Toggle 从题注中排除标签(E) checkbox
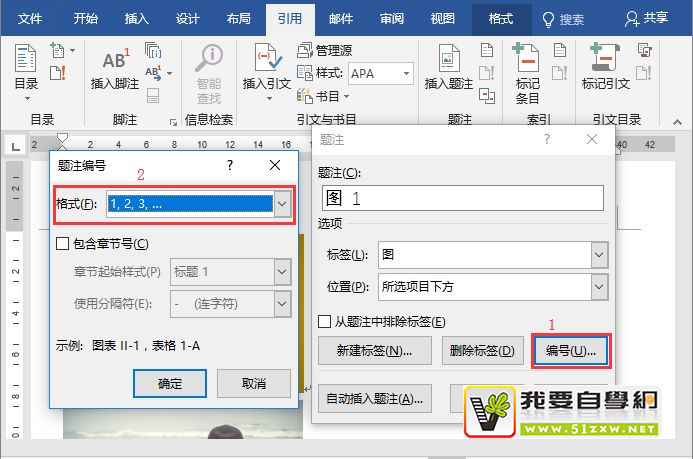The image size is (693, 459). tap(324, 321)
